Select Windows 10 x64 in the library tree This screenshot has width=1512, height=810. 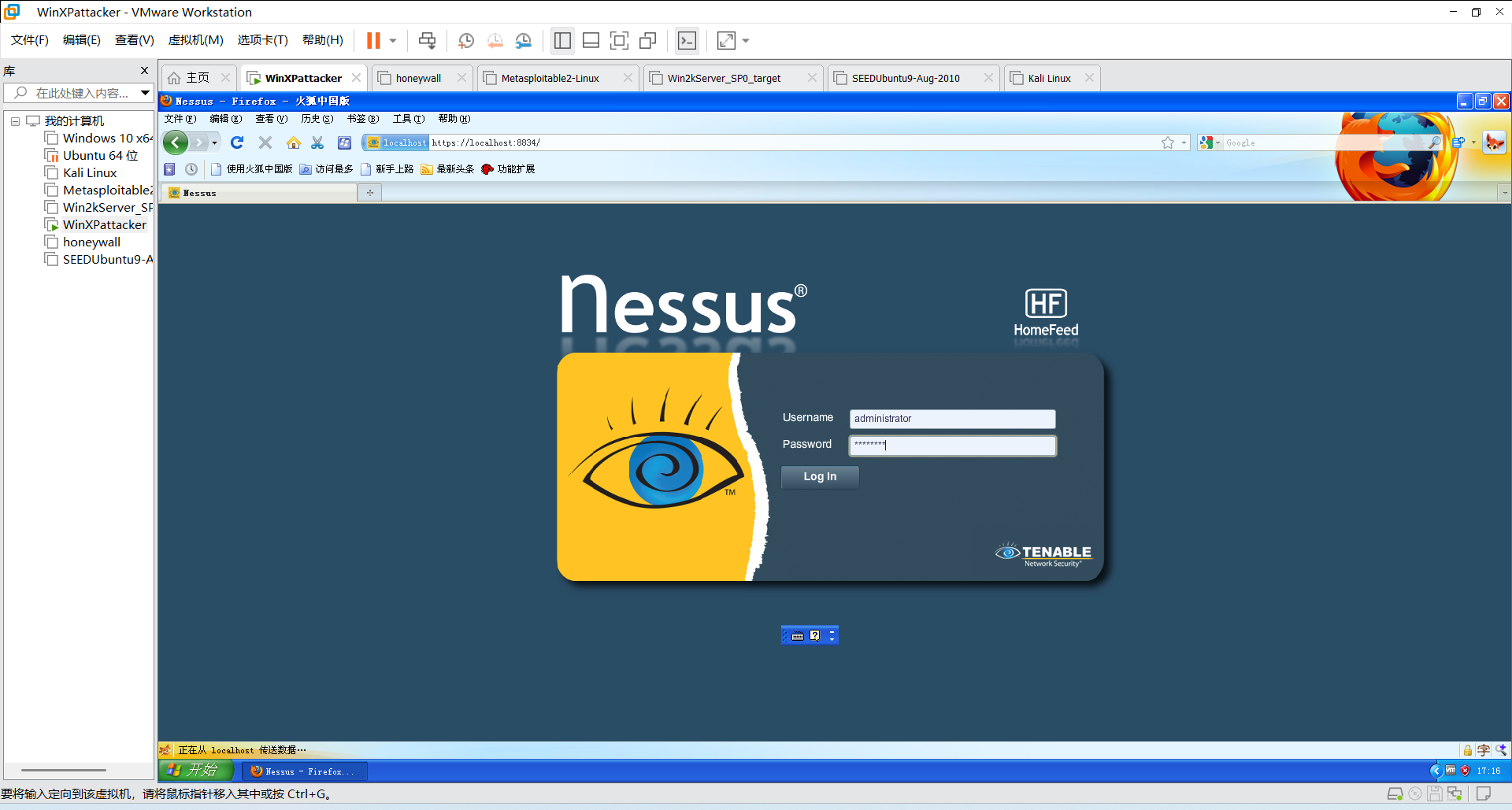[100, 139]
